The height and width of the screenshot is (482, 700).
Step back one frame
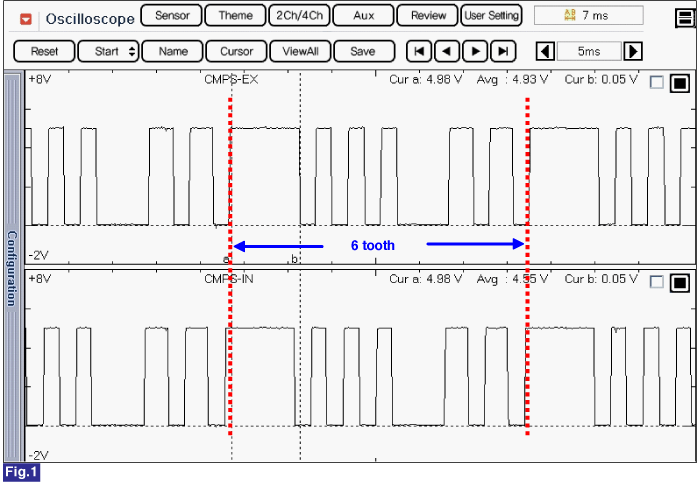coord(447,51)
